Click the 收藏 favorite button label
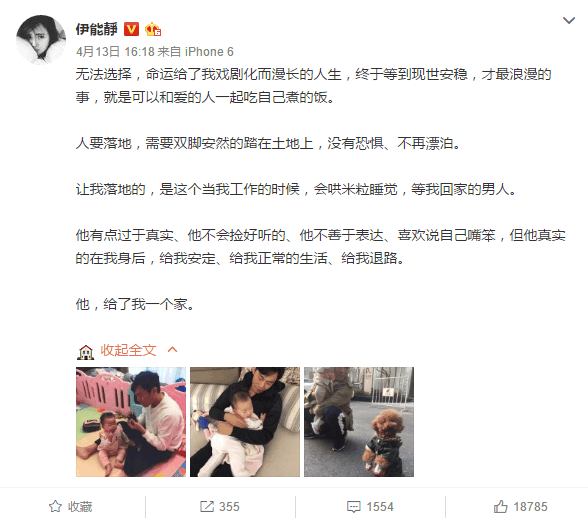This screenshot has height=521, width=588. pos(80,507)
